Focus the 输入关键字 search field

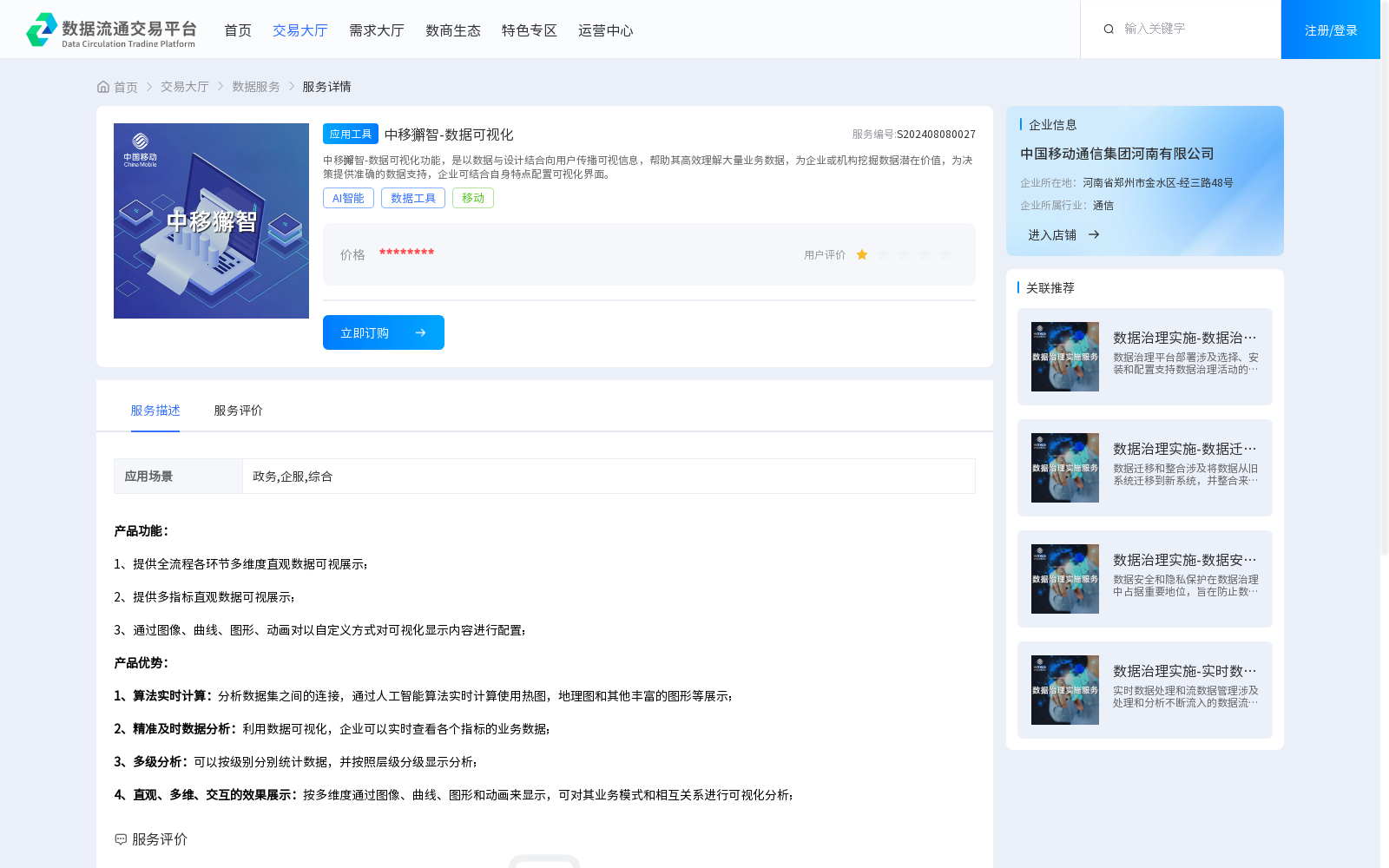pos(1194,29)
